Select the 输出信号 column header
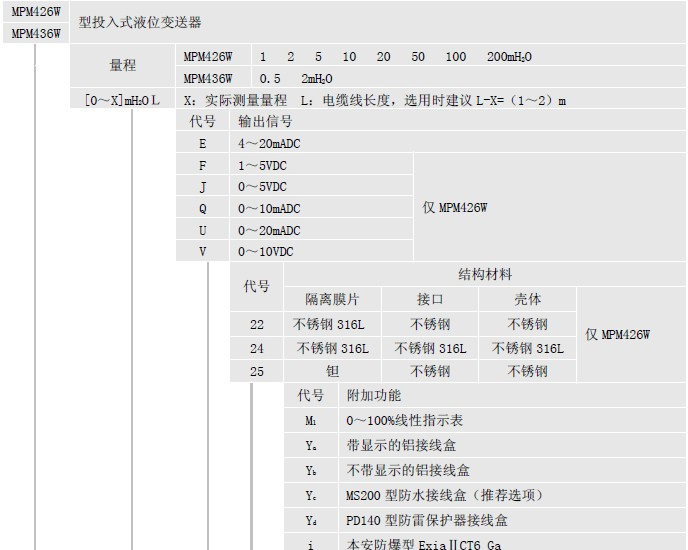Screen dimensions: 688x550 pyautogui.click(x=265, y=121)
